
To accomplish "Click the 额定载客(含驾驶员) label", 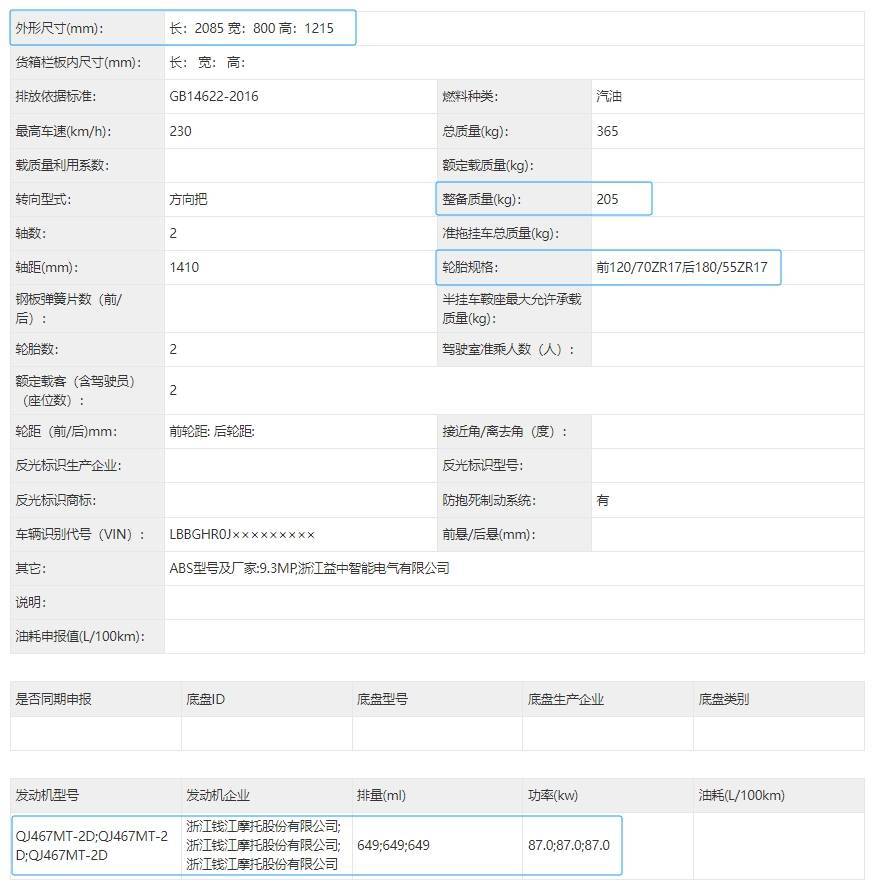I will (x=75, y=391).
